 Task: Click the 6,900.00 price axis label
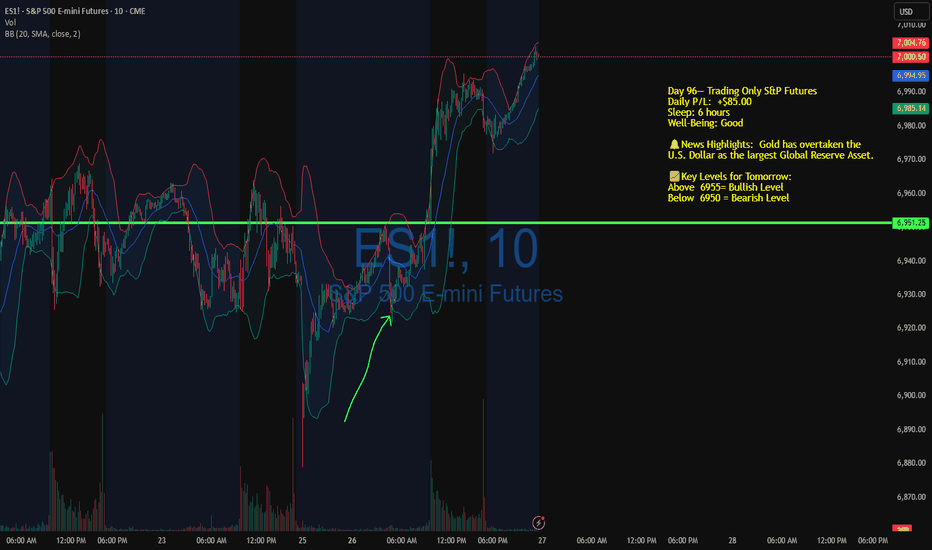tap(911, 395)
